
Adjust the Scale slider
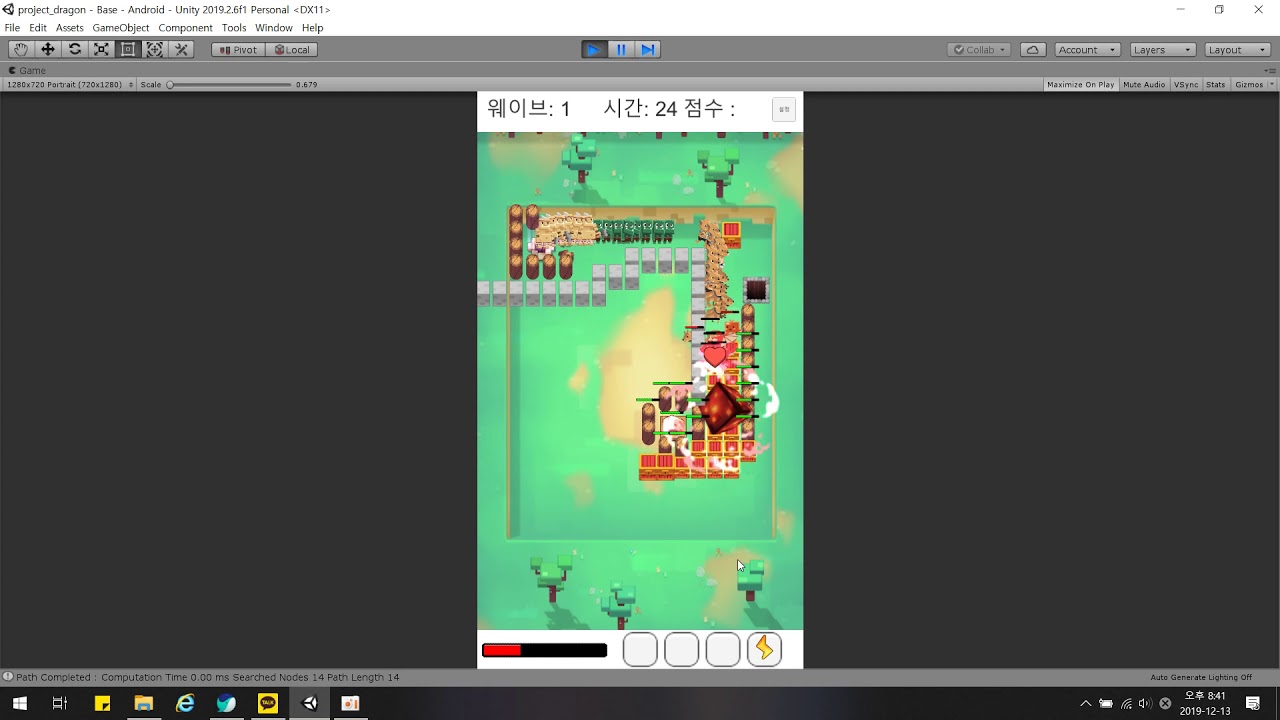tap(230, 85)
